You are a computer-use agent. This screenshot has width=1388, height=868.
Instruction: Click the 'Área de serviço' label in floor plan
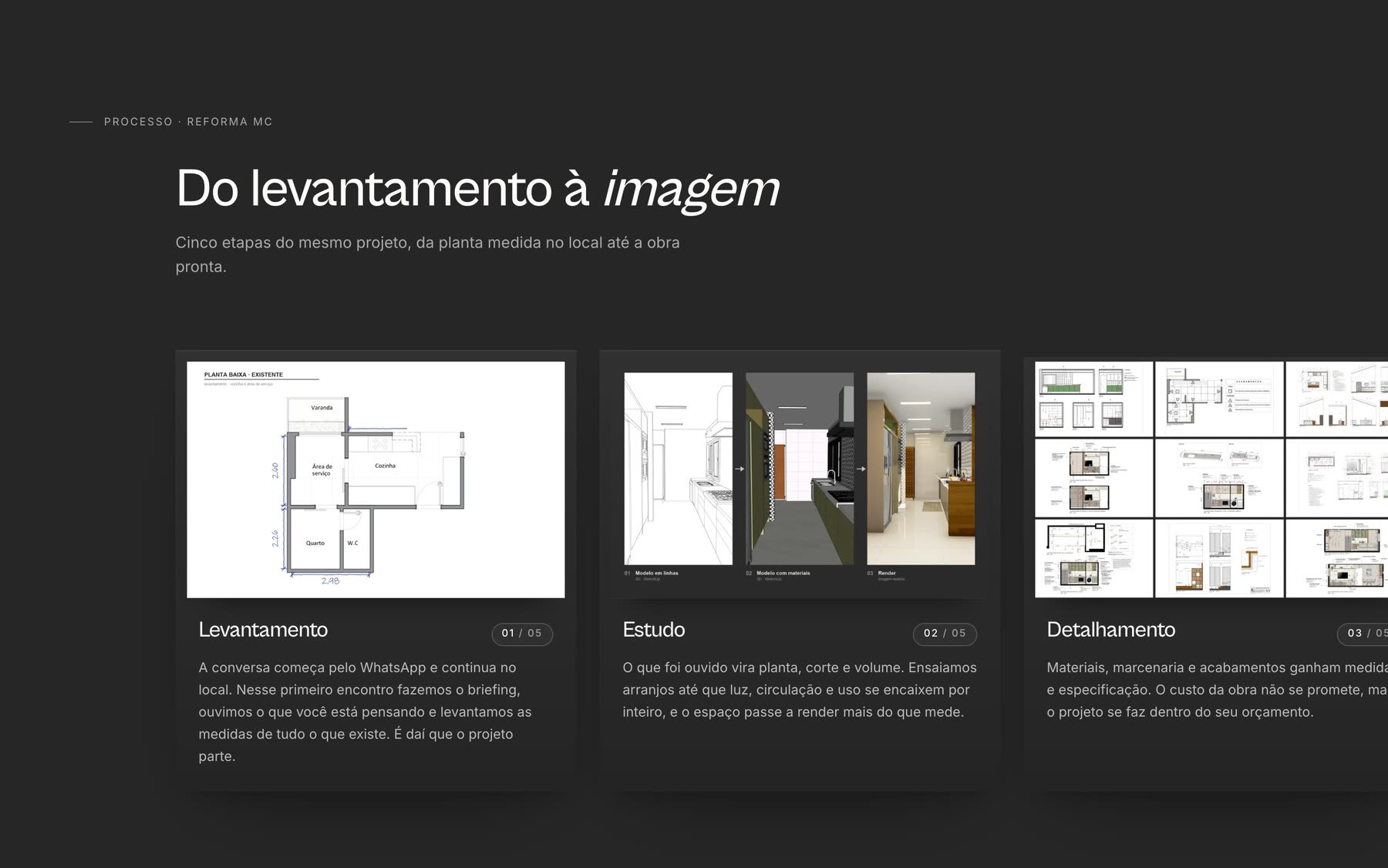[322, 469]
